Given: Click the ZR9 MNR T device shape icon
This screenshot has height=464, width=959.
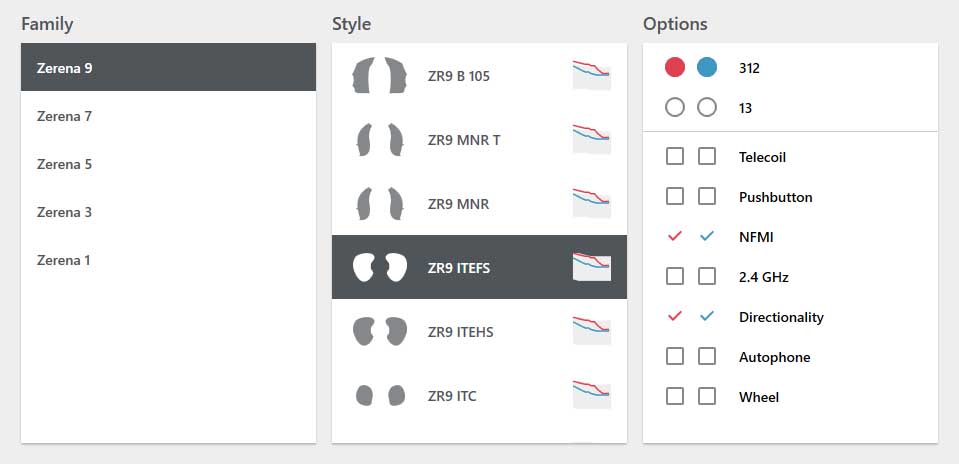Looking at the screenshot, I should pyautogui.click(x=380, y=139).
